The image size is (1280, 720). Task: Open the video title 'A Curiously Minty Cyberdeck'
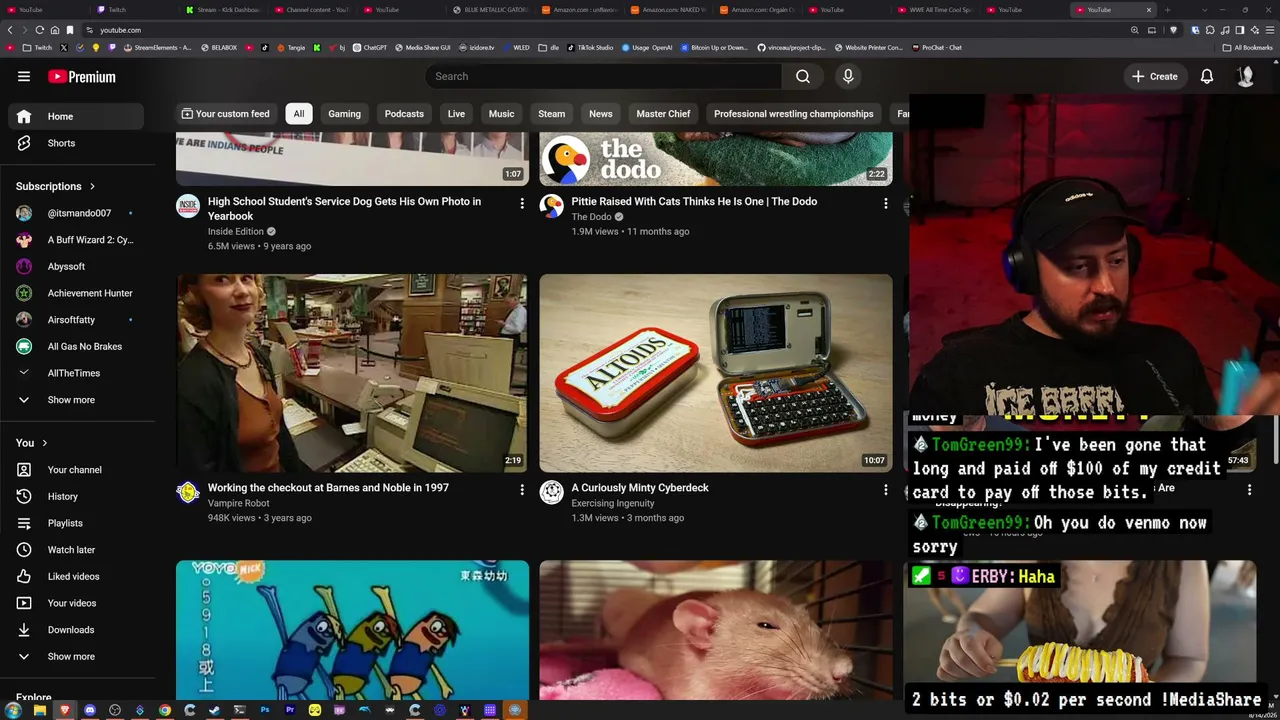[x=640, y=488]
